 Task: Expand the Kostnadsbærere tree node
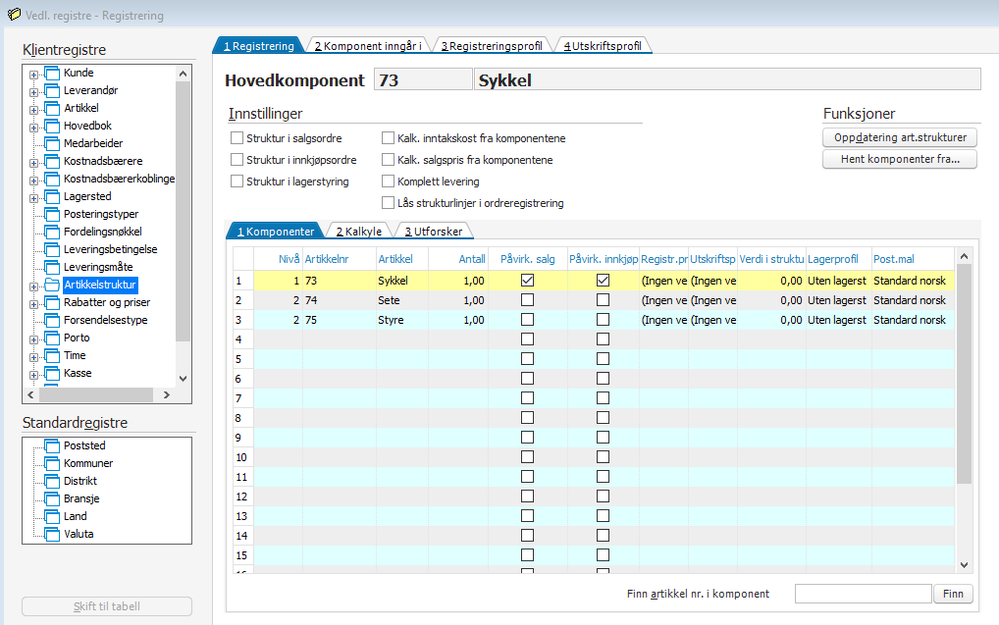[x=33, y=162]
